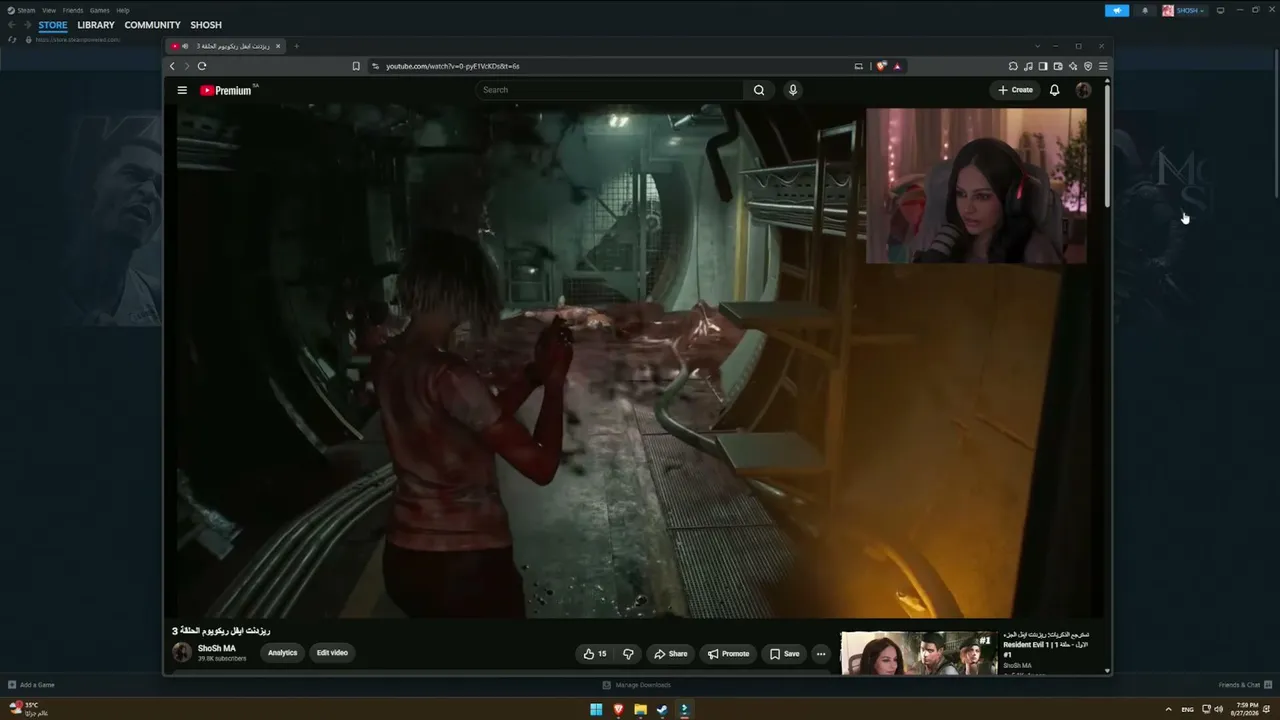Open Brave Leo AI sparkle icon
1280x720 pixels.
pos(1073,66)
